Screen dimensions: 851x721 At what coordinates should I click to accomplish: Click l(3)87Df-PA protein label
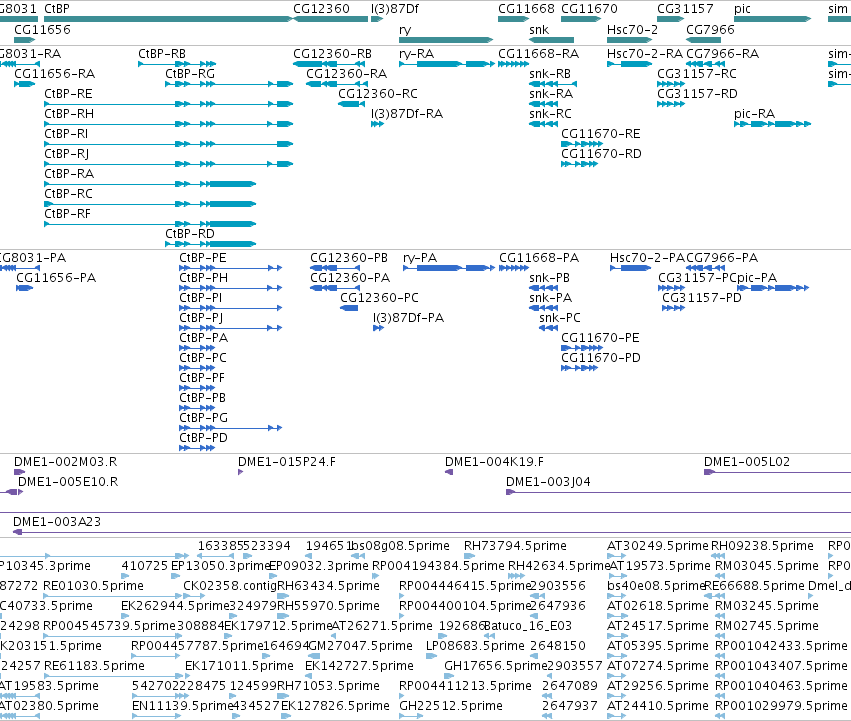pyautogui.click(x=409, y=318)
